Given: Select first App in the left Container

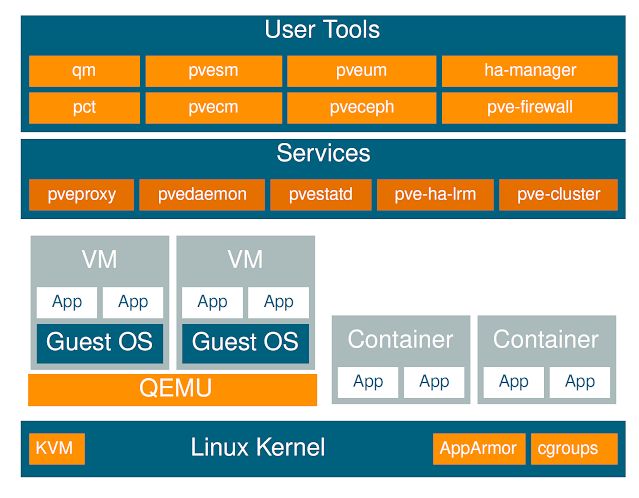Looking at the screenshot, I should pyautogui.click(x=368, y=382).
